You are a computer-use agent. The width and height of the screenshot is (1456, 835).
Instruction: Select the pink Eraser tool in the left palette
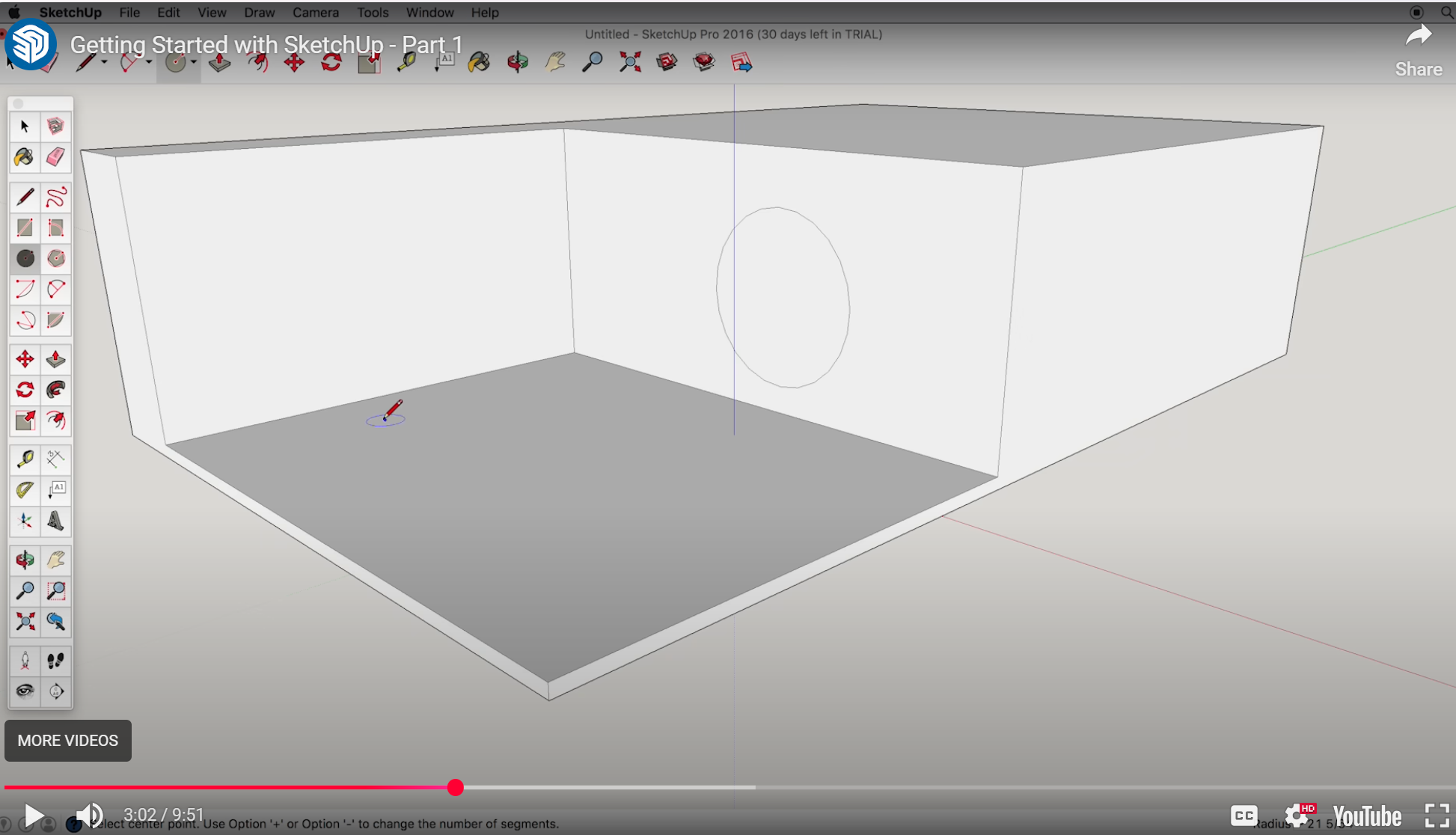55,156
